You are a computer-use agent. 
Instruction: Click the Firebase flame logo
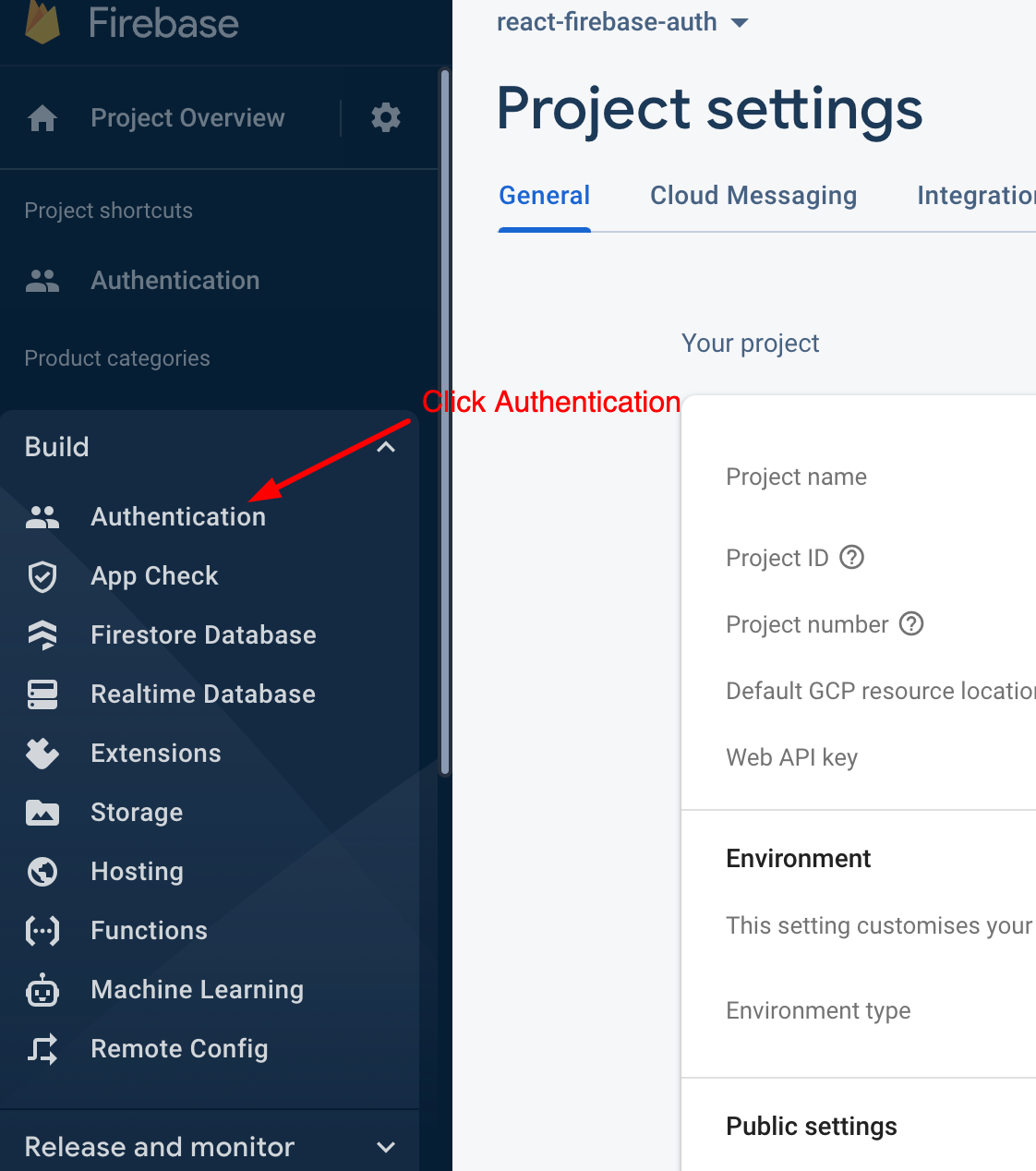[42, 21]
